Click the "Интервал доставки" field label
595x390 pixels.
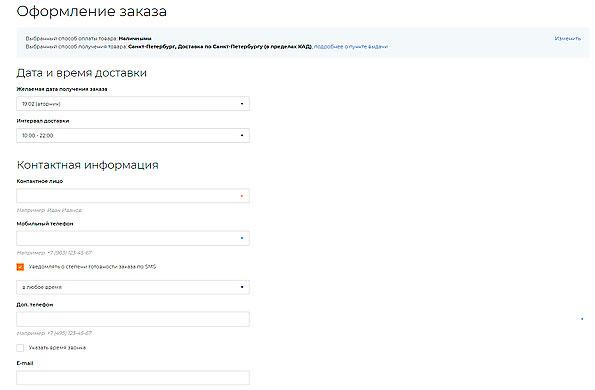(43, 121)
